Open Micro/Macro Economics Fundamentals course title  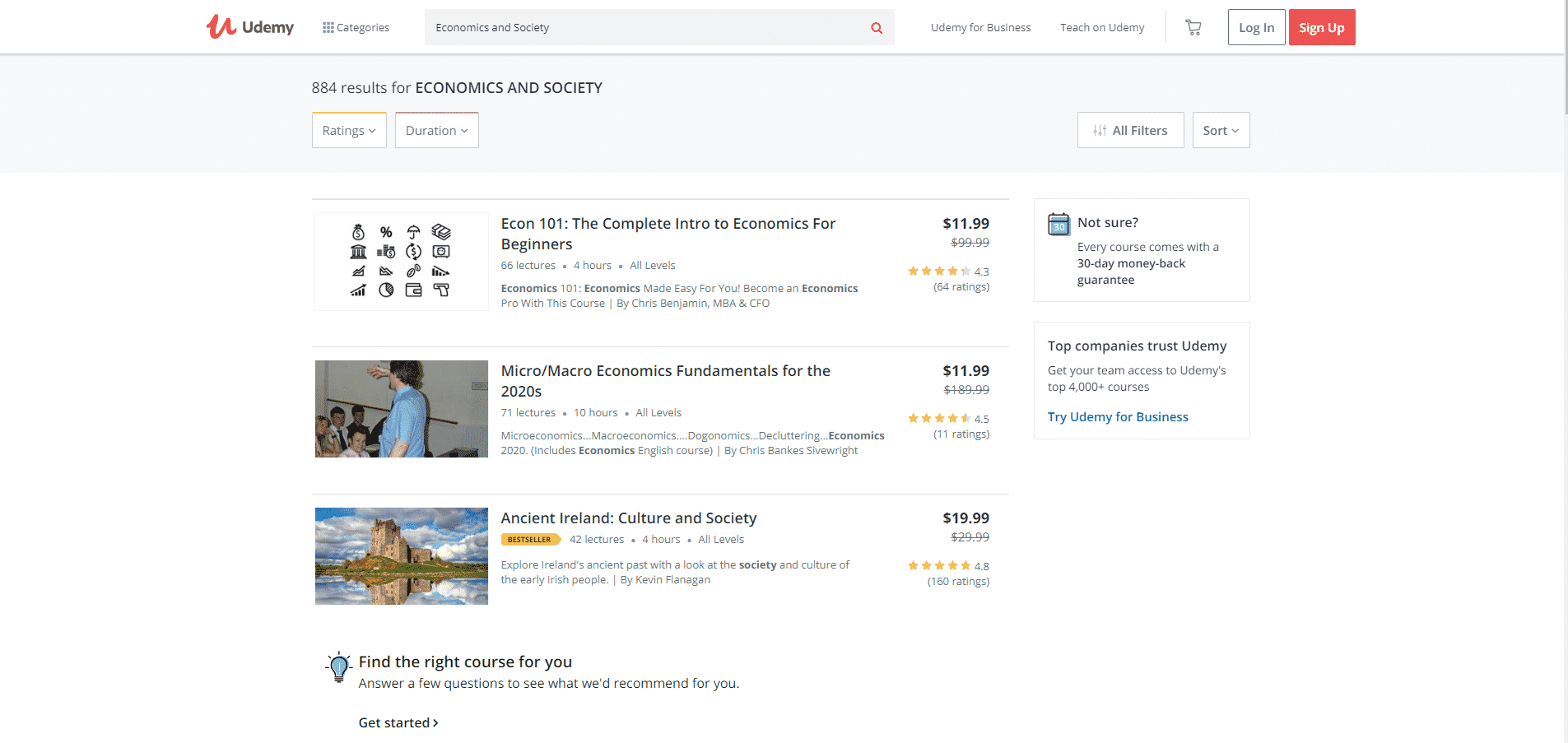coord(666,381)
